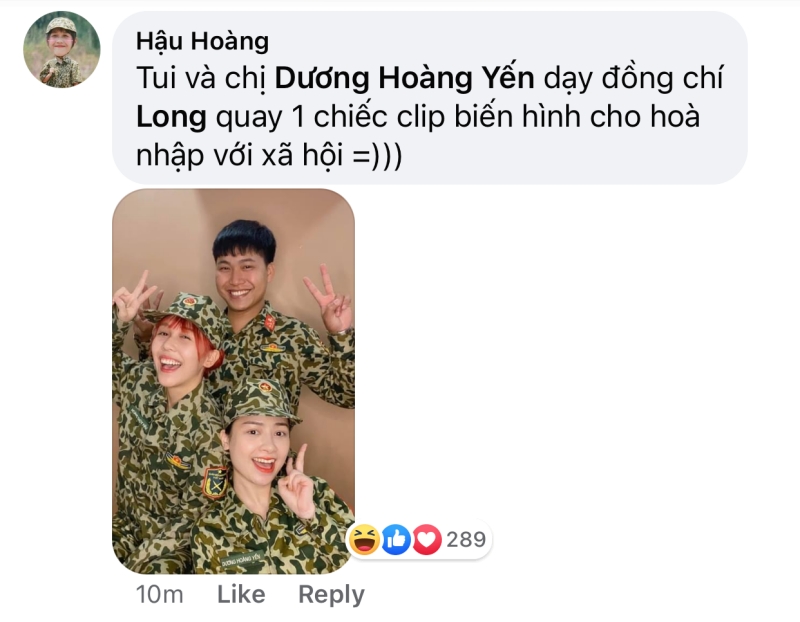Reply to Hậu Hoàng's comment

332,594
